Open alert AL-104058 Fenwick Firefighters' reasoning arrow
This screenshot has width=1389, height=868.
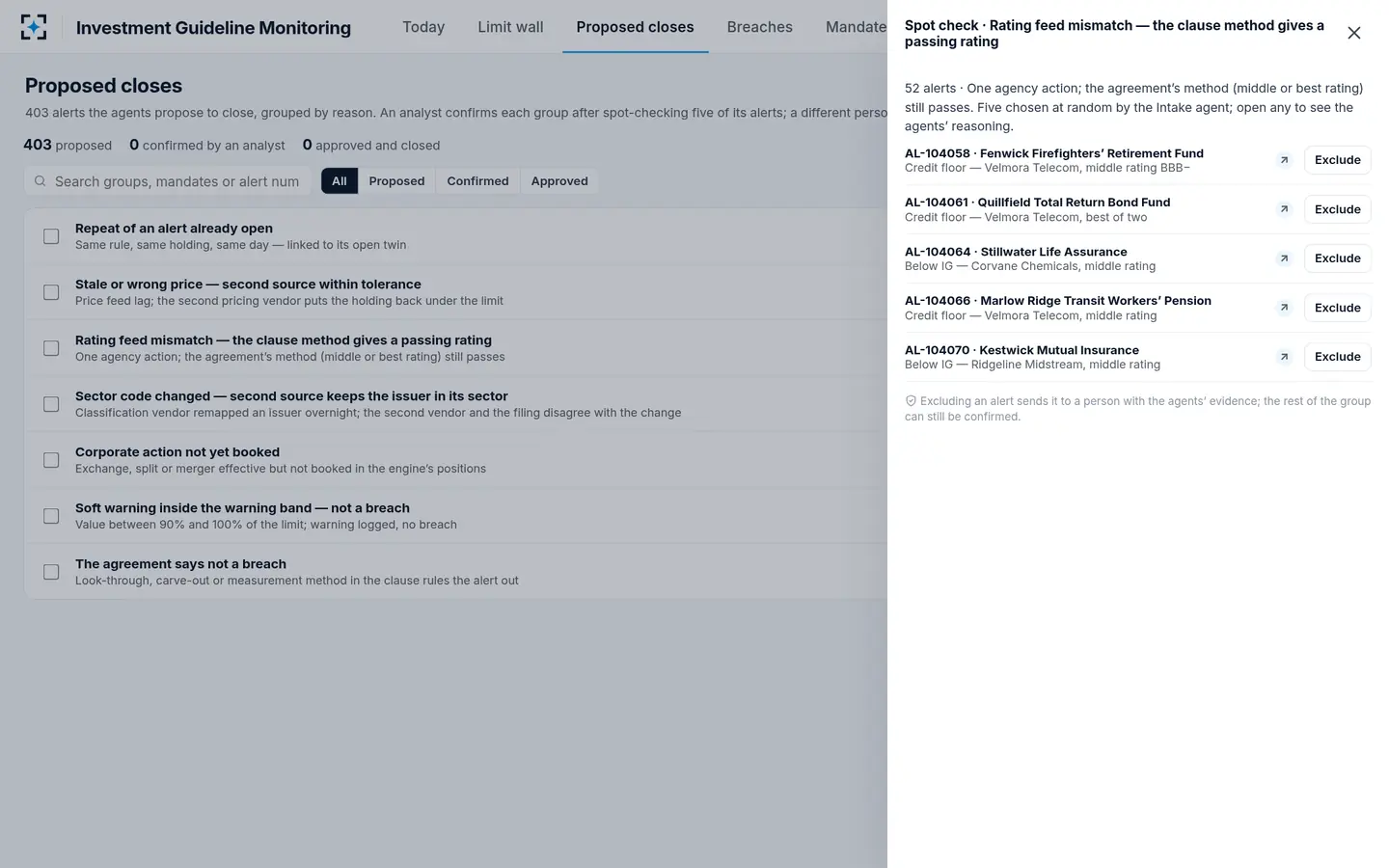1284,160
